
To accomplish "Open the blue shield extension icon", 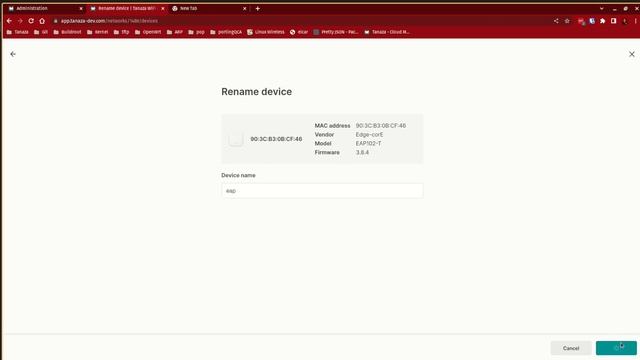I will coord(592,21).
